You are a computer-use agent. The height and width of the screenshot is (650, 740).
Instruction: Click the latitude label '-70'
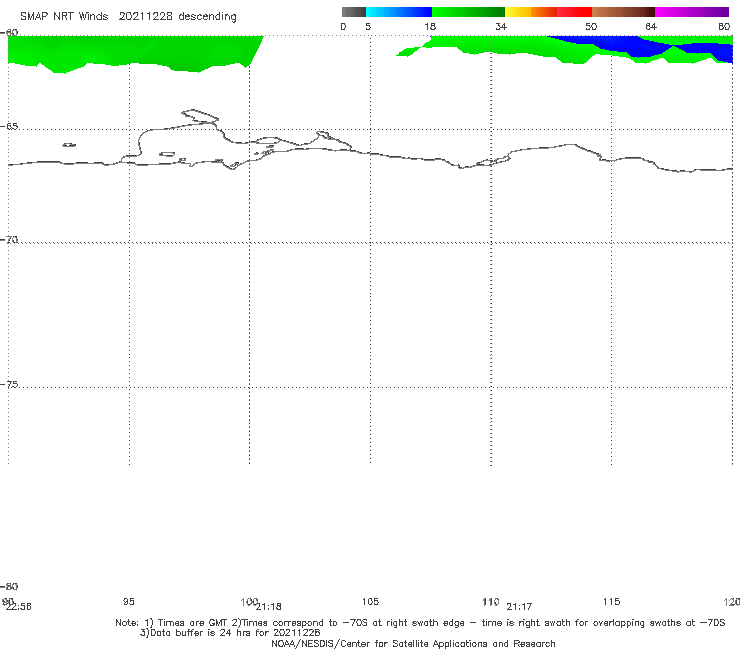(9, 240)
